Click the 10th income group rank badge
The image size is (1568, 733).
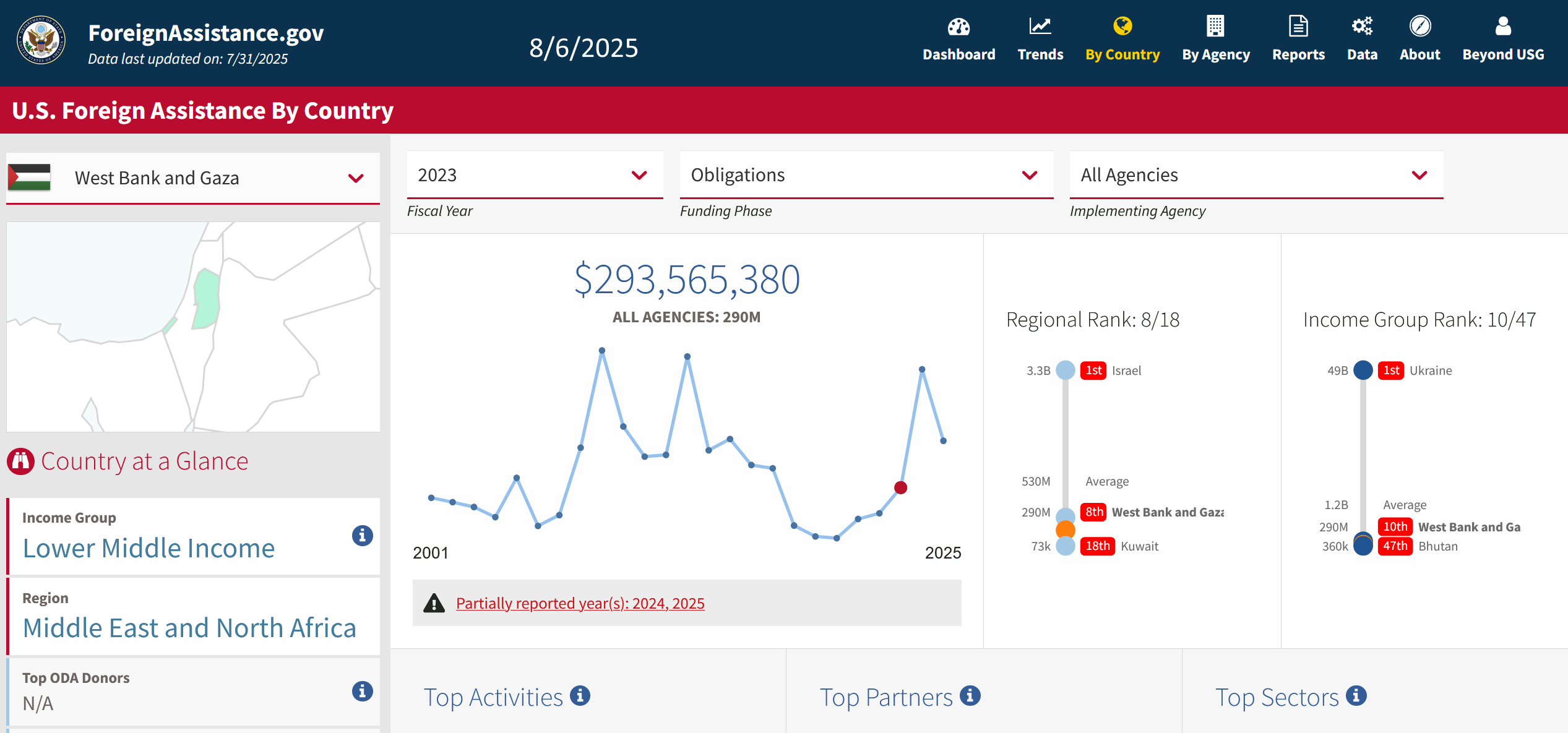click(1395, 527)
